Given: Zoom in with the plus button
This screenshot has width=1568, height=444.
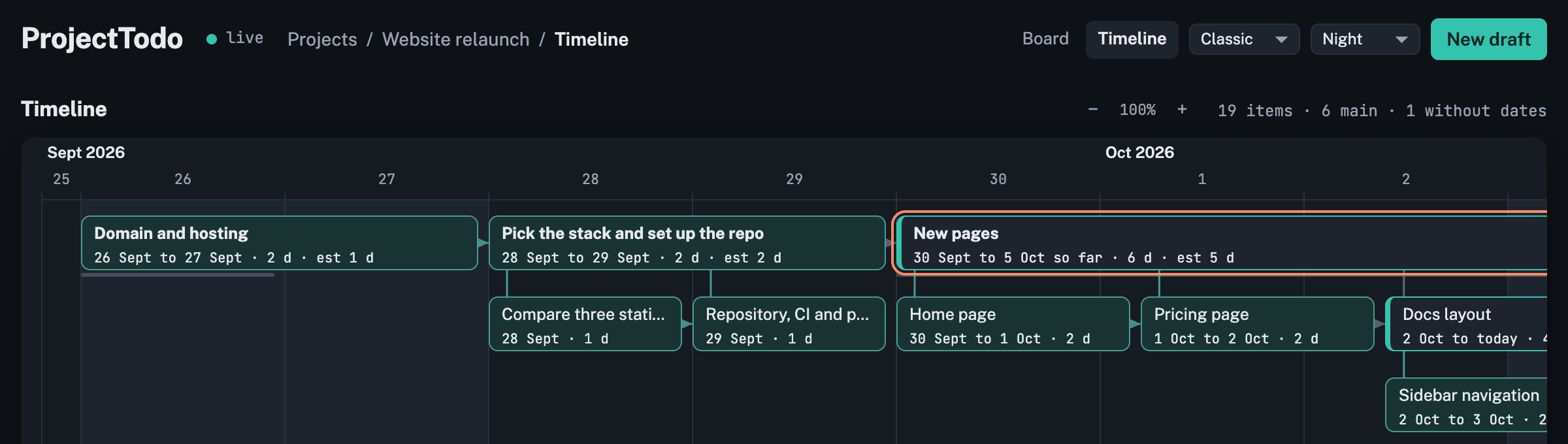Looking at the screenshot, I should pos(1182,110).
